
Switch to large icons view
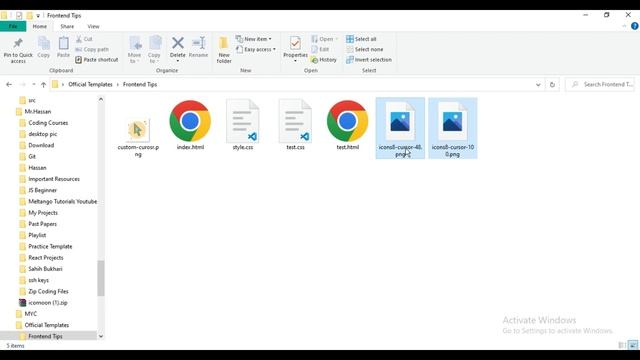click(633, 345)
